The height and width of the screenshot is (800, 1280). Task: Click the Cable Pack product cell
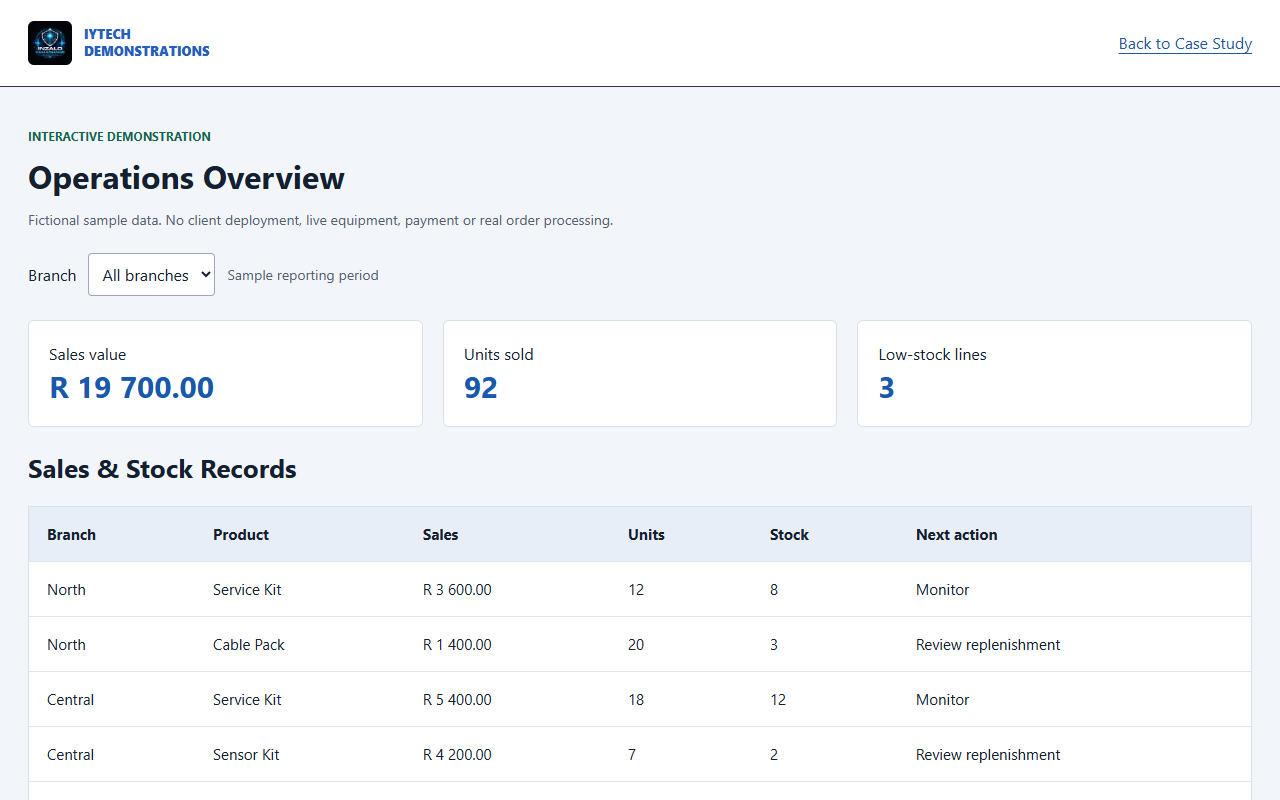[x=249, y=645]
